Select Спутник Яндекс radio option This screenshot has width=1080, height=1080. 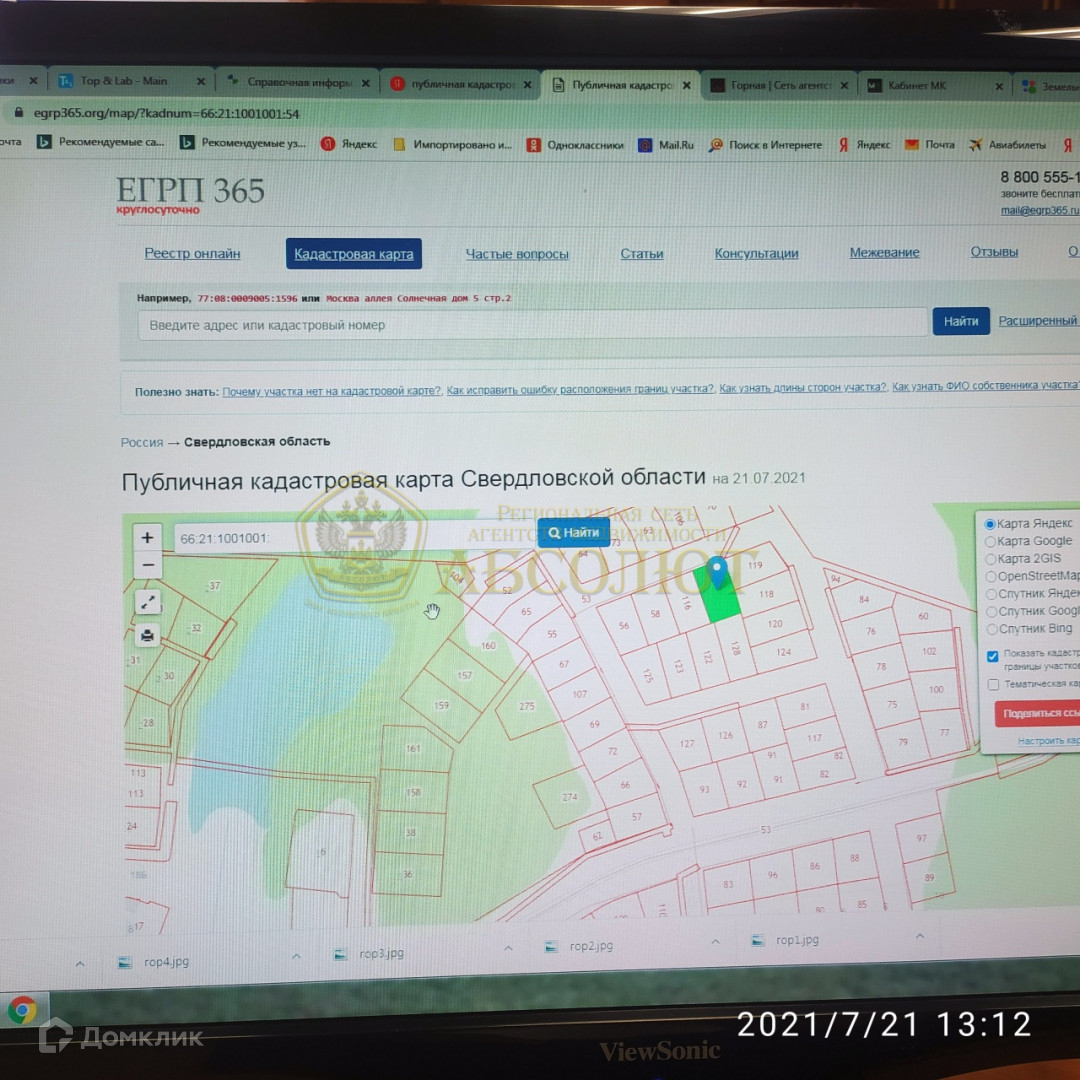point(991,594)
